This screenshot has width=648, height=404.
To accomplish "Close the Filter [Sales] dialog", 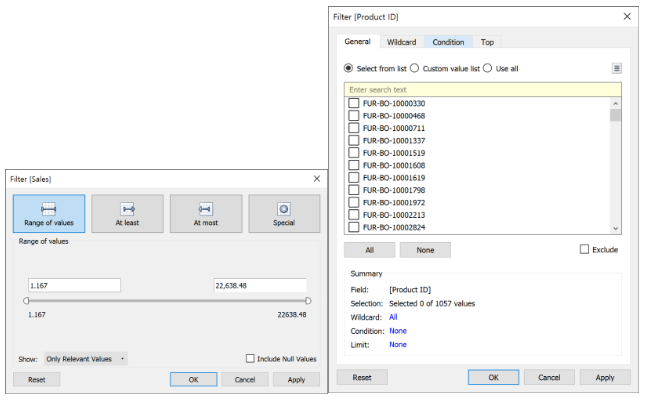I will pyautogui.click(x=317, y=178).
